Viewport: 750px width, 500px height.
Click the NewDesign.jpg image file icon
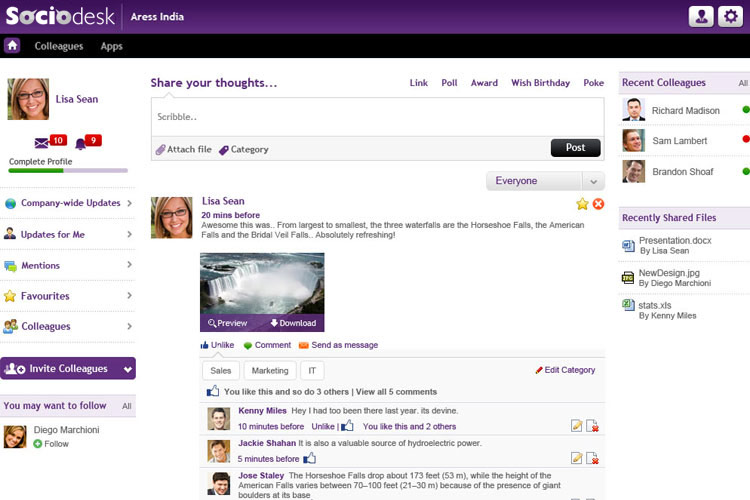click(x=628, y=278)
